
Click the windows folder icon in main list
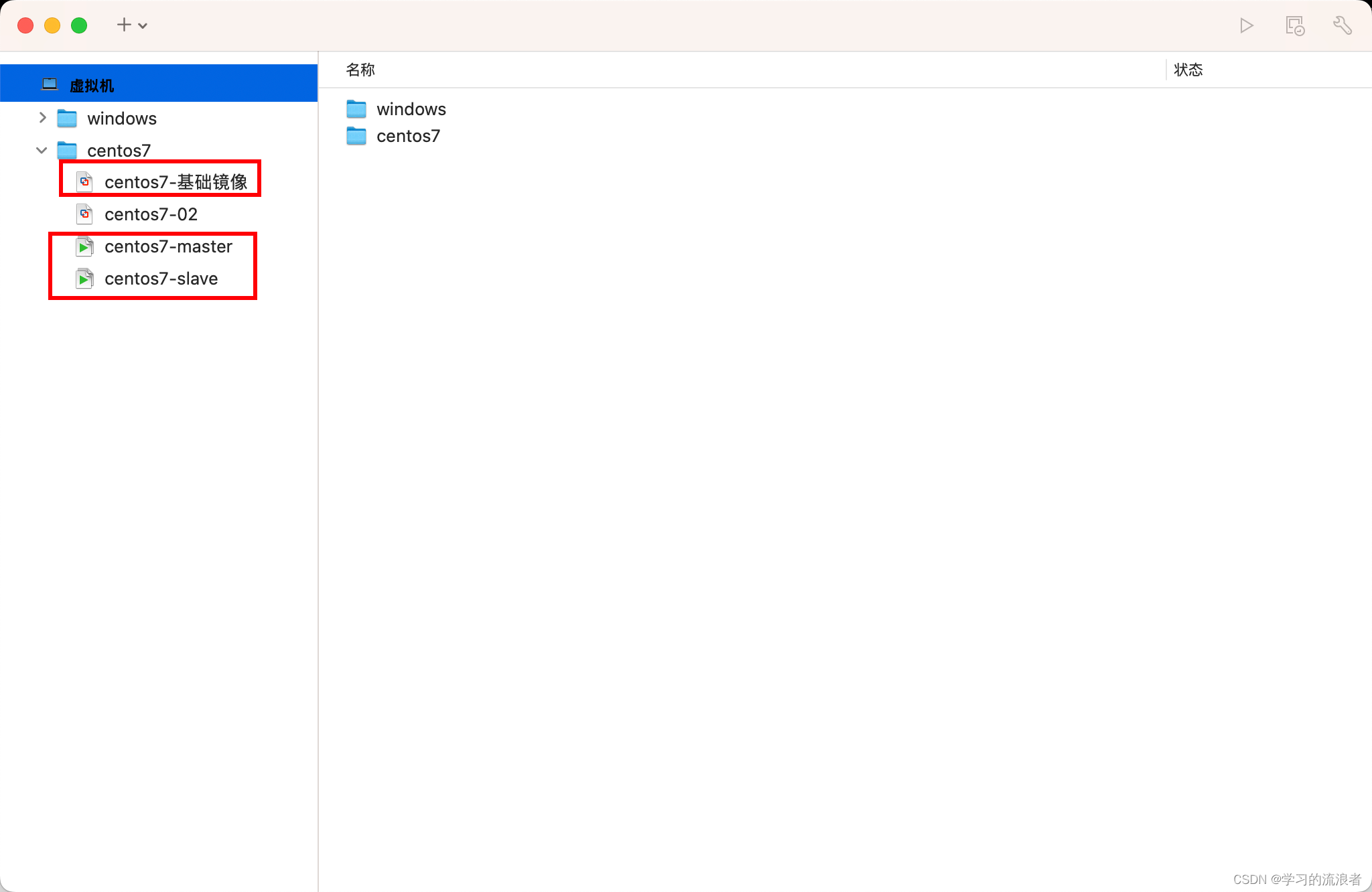[x=356, y=109]
